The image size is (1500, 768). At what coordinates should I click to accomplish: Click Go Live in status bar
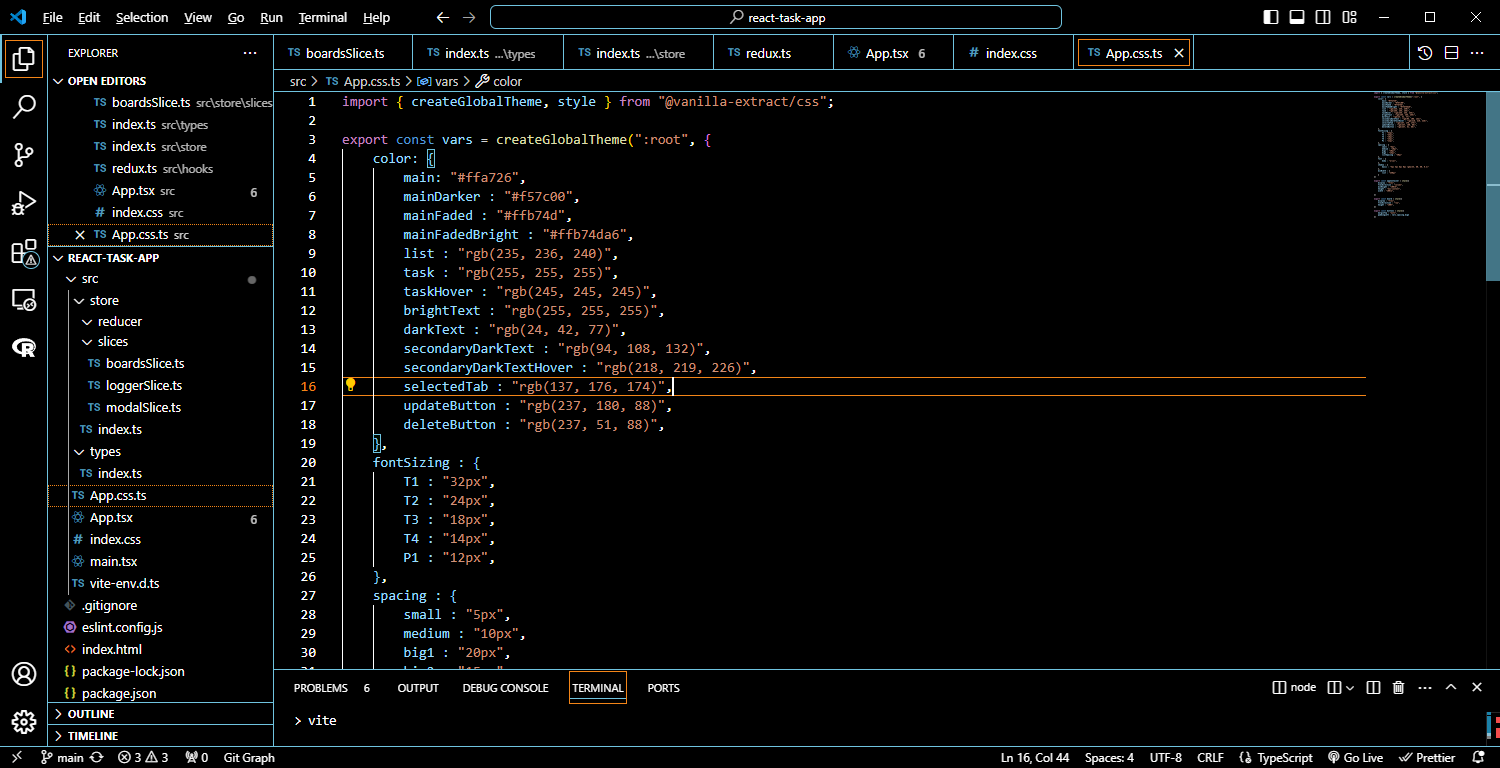(1355, 757)
